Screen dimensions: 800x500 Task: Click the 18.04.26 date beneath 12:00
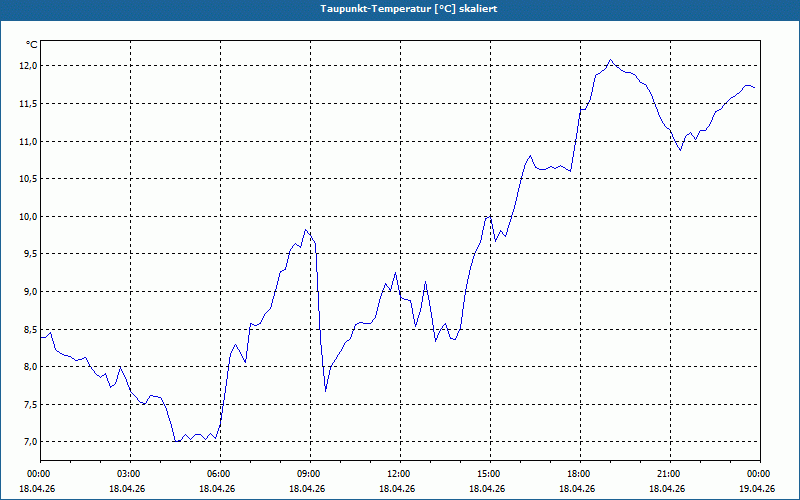pos(397,488)
